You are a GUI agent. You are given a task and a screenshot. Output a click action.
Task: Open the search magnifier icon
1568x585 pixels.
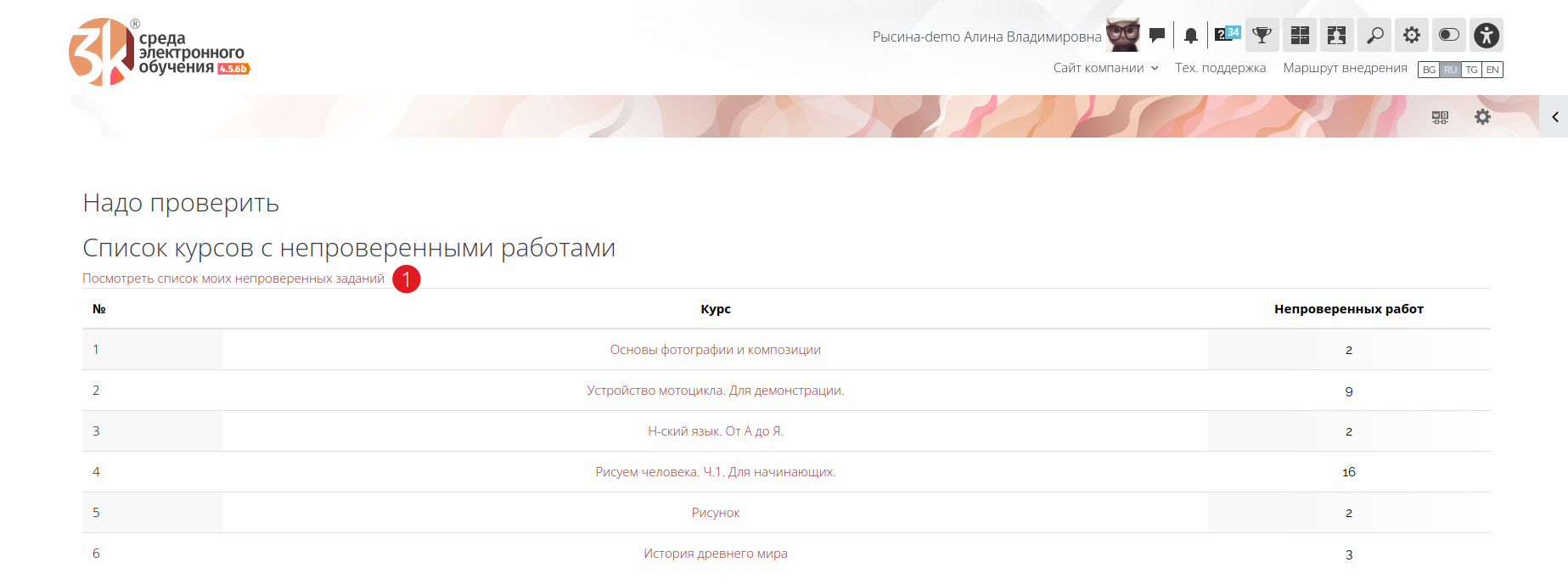point(1374,36)
